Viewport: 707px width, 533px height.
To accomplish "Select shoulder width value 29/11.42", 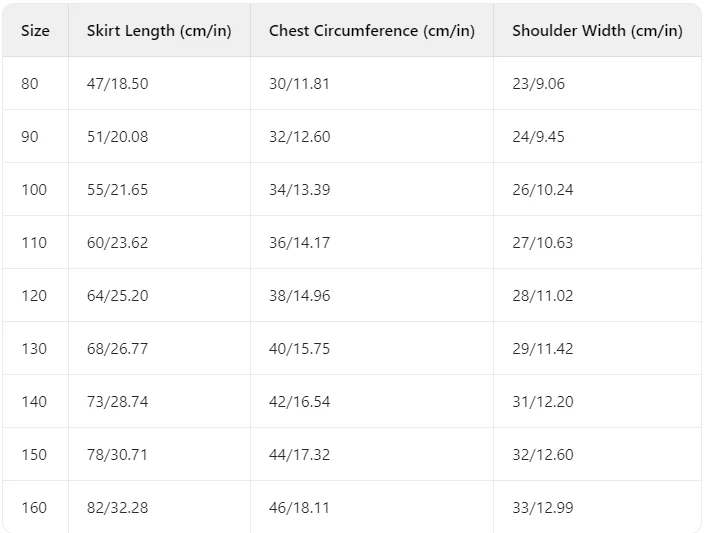I will [x=542, y=349].
